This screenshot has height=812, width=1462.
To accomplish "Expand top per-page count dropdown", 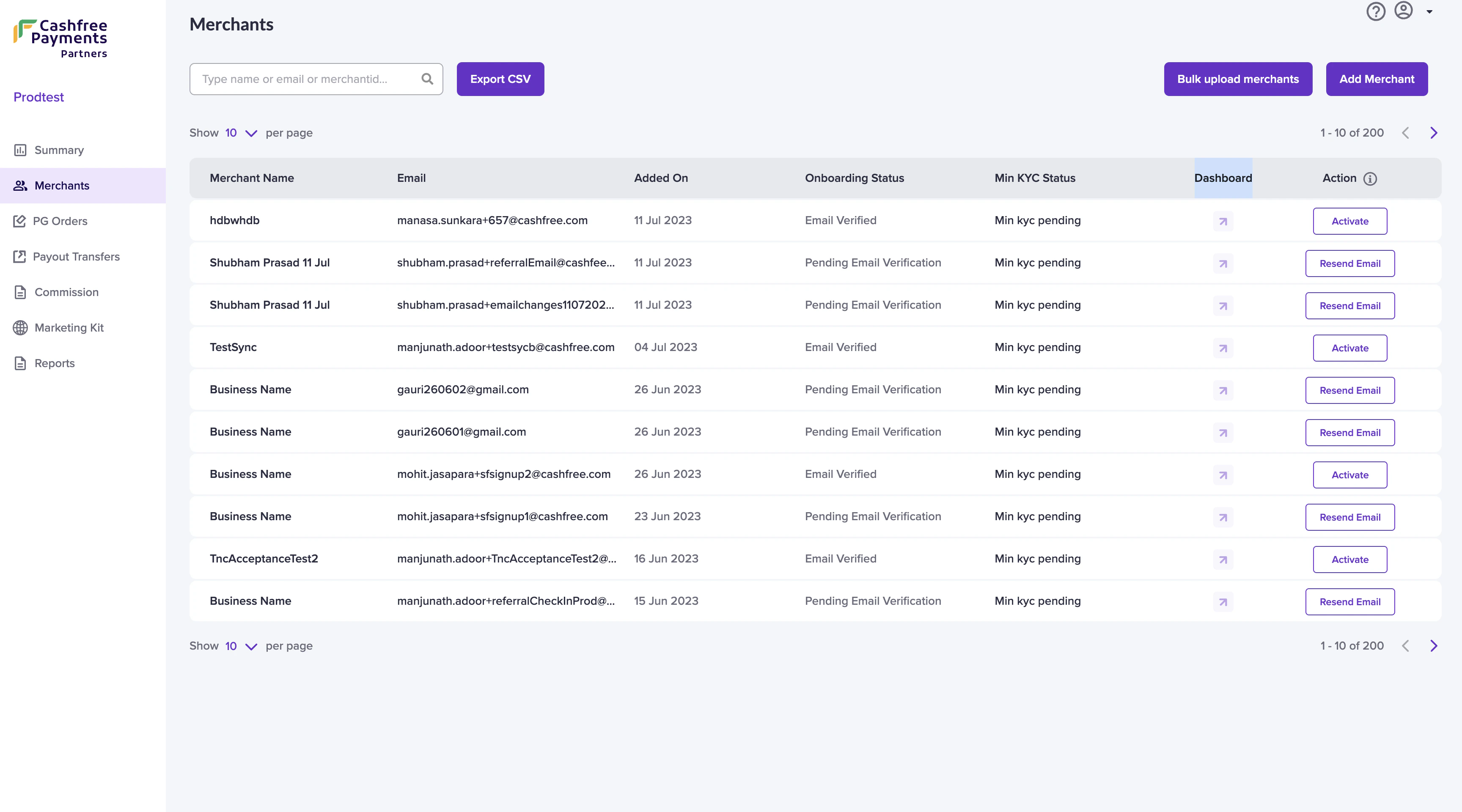I will (x=250, y=133).
